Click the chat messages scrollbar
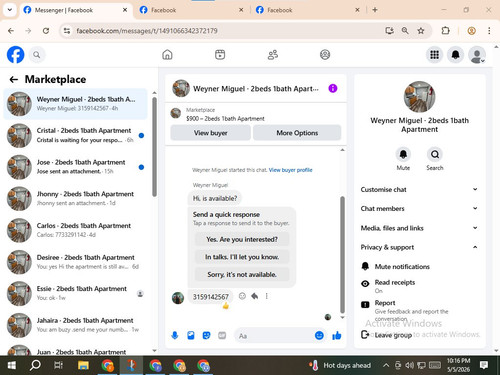The image size is (500, 375). click(x=342, y=255)
